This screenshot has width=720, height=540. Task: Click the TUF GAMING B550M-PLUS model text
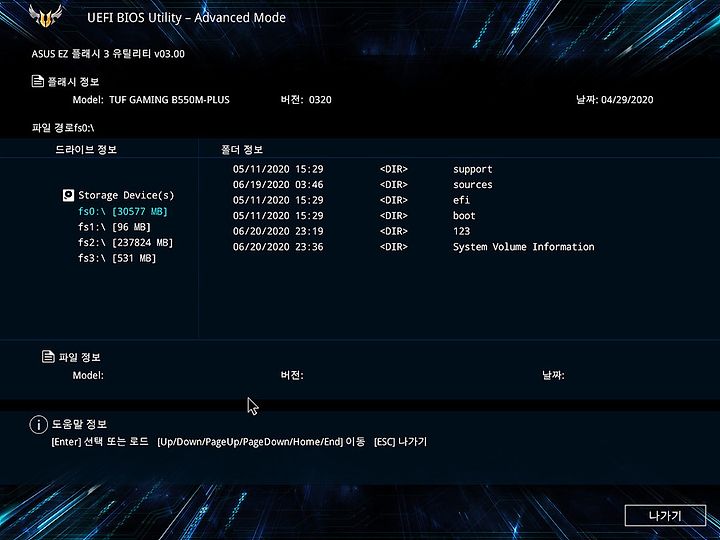coord(169,100)
